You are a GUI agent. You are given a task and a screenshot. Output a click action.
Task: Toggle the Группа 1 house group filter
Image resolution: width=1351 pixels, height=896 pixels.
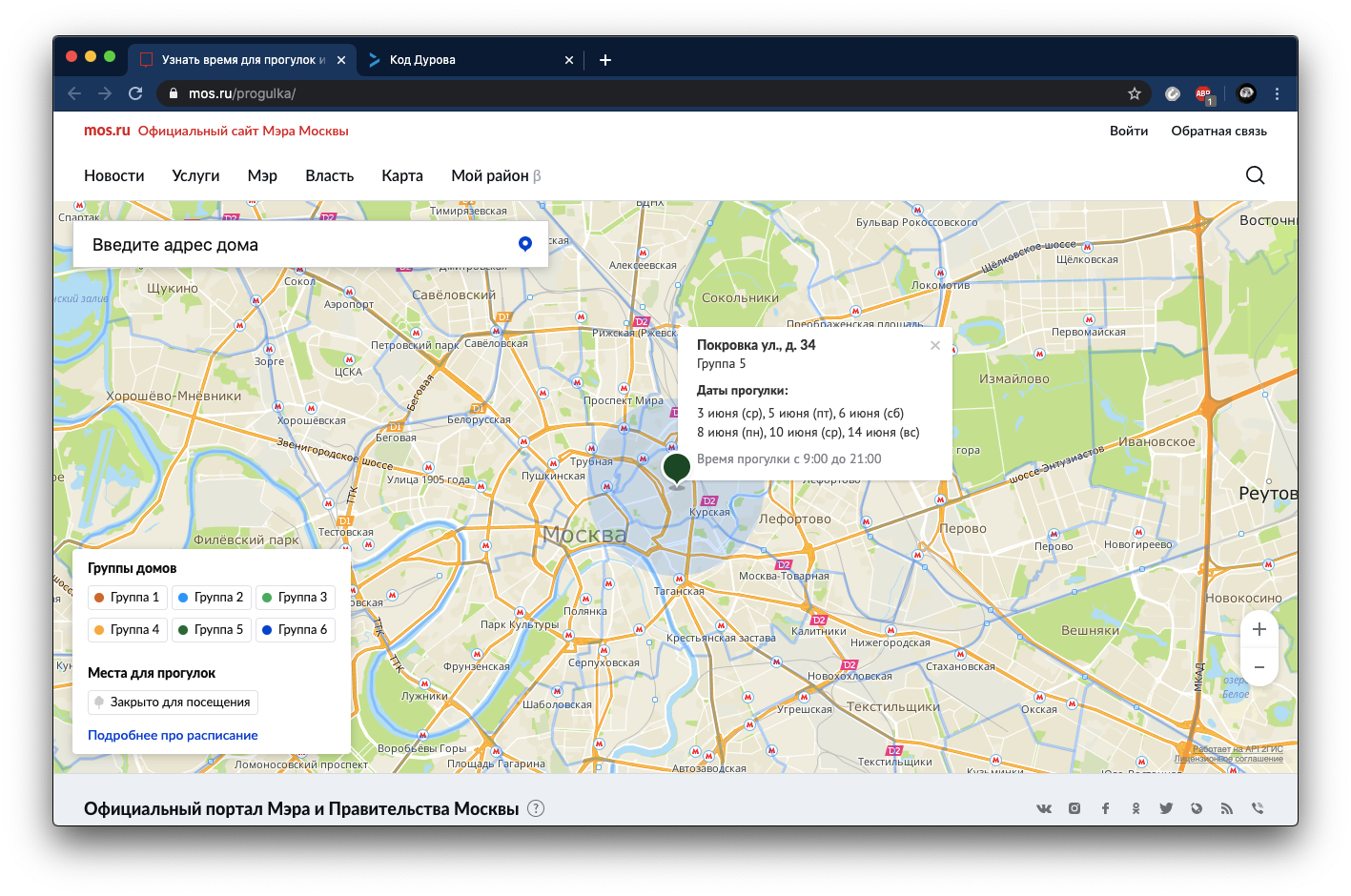[128, 598]
